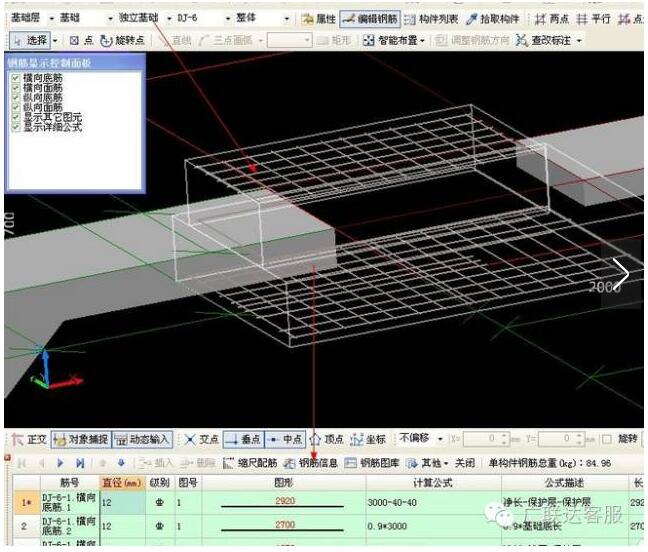This screenshot has height=552, width=648.
Task: Open the empty combo box beside 三点画弧
Action: (289, 40)
